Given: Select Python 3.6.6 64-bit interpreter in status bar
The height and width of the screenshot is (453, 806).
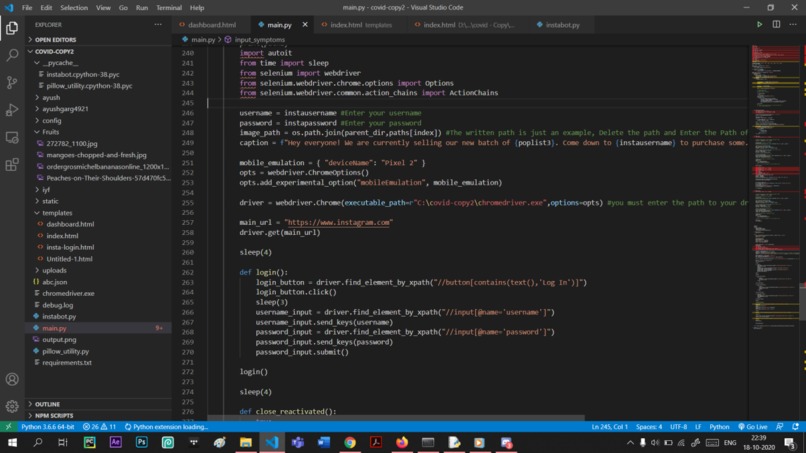Looking at the screenshot, I should click(48, 427).
